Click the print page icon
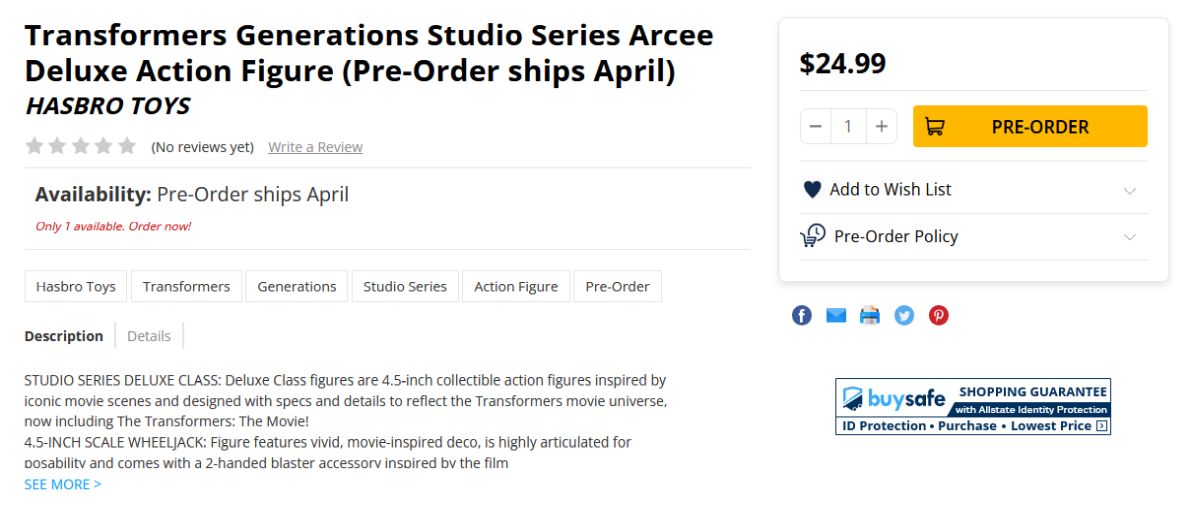Image resolution: width=1200 pixels, height=510 pixels. [870, 316]
